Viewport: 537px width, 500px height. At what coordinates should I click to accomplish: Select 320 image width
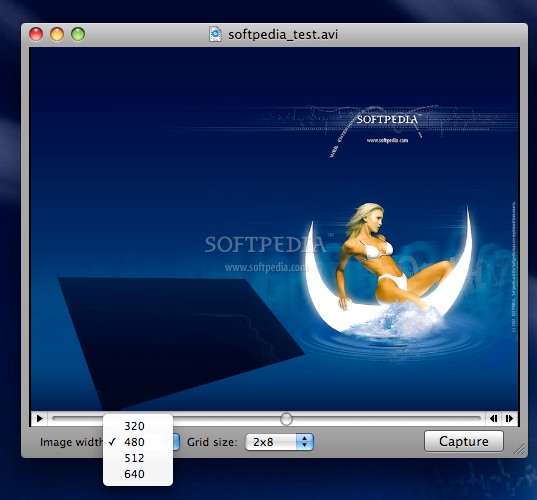tap(138, 426)
